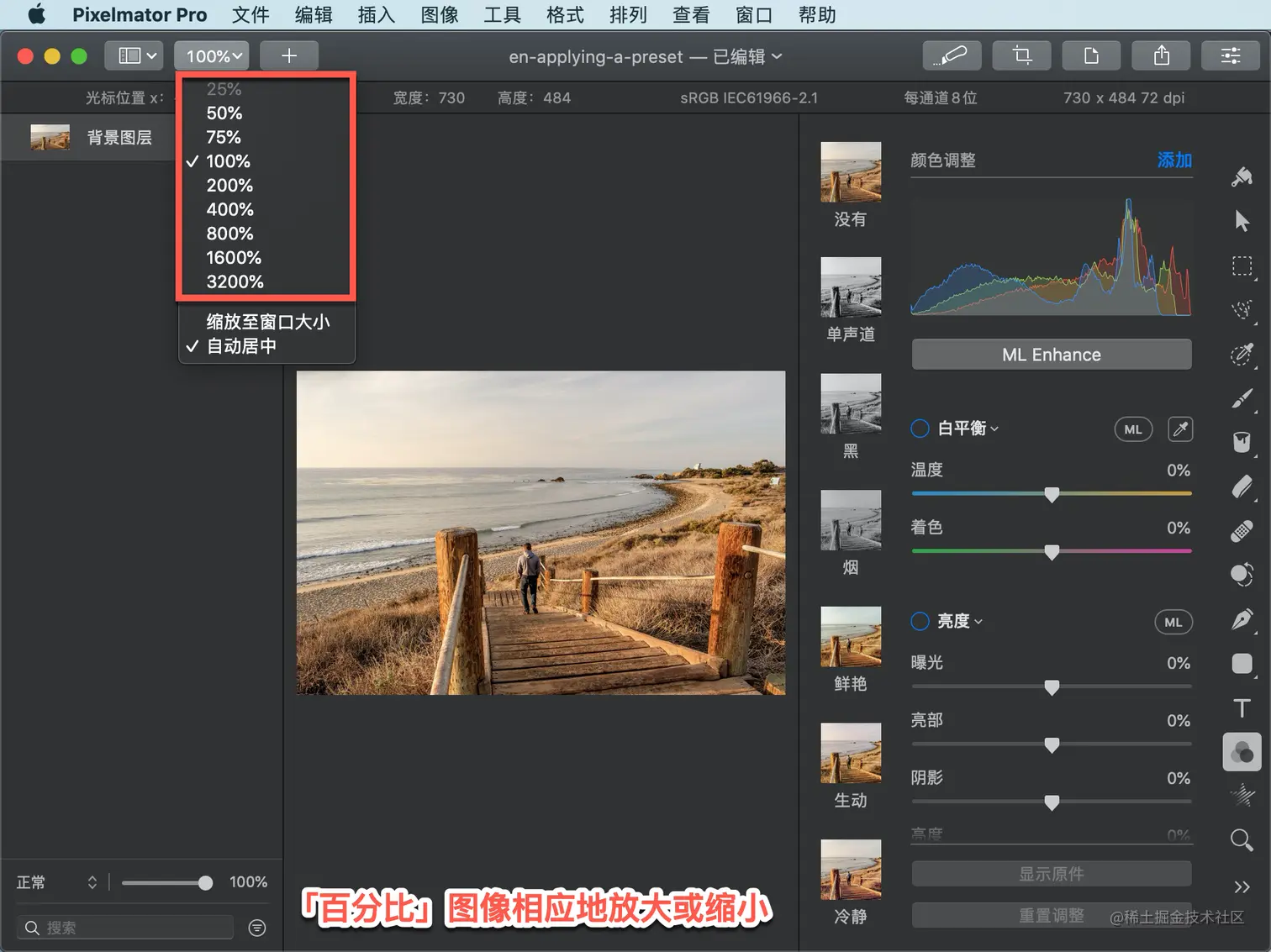Choose 50% zoom level

[224, 113]
